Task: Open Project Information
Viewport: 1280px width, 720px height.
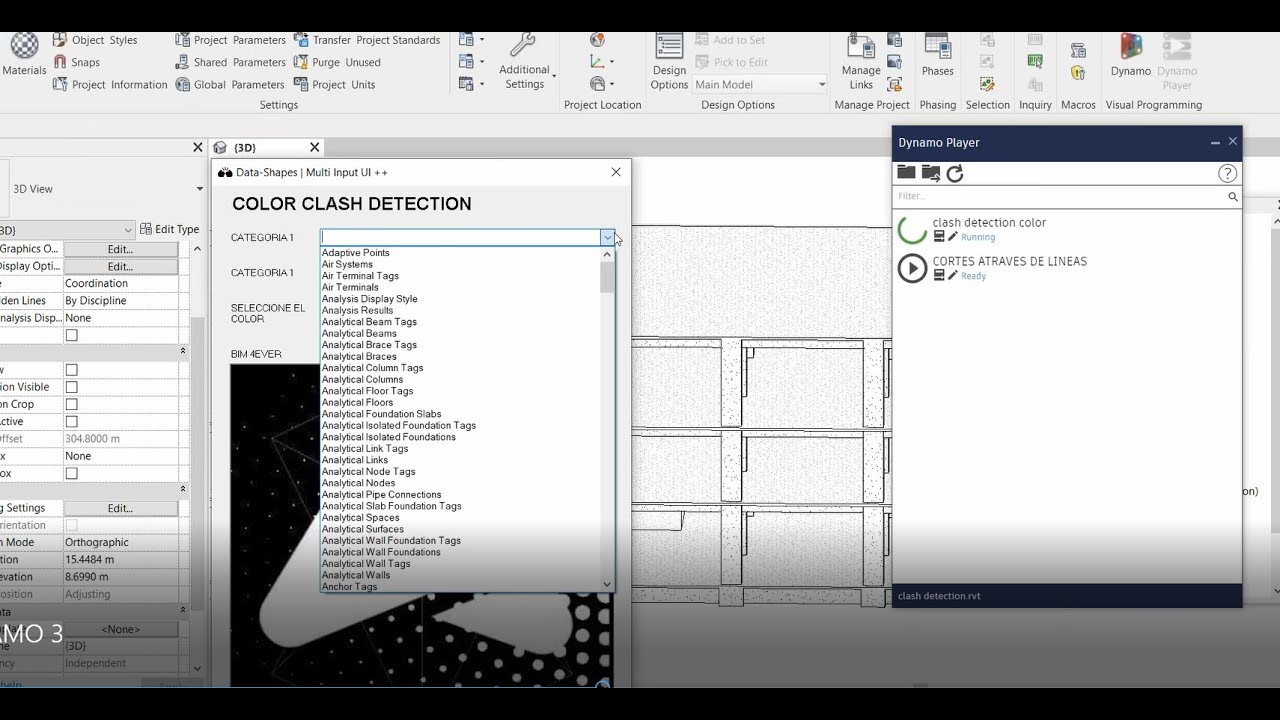Action: tap(110, 85)
